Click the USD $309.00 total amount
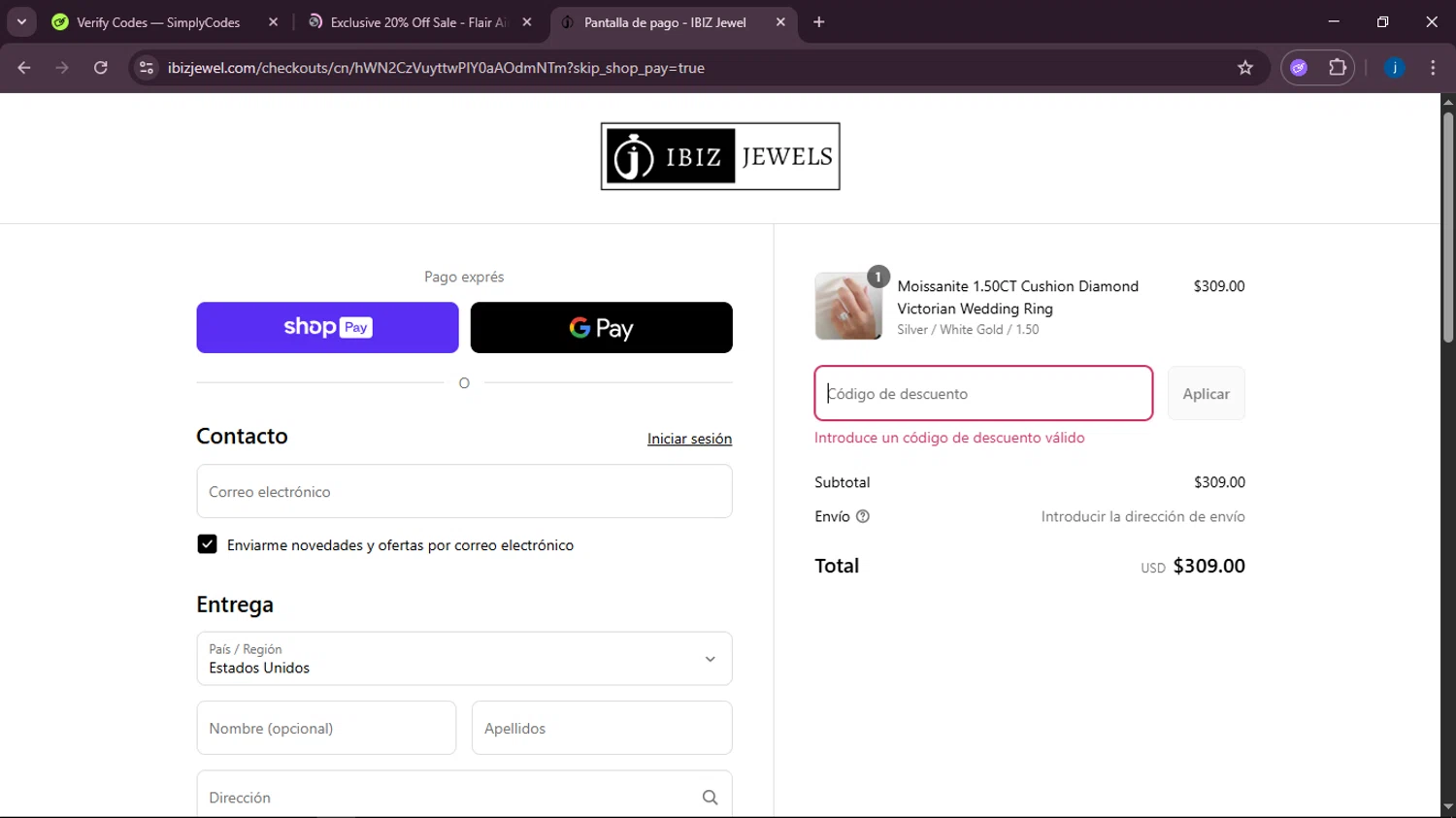This screenshot has width=1456, height=818. (x=1193, y=566)
